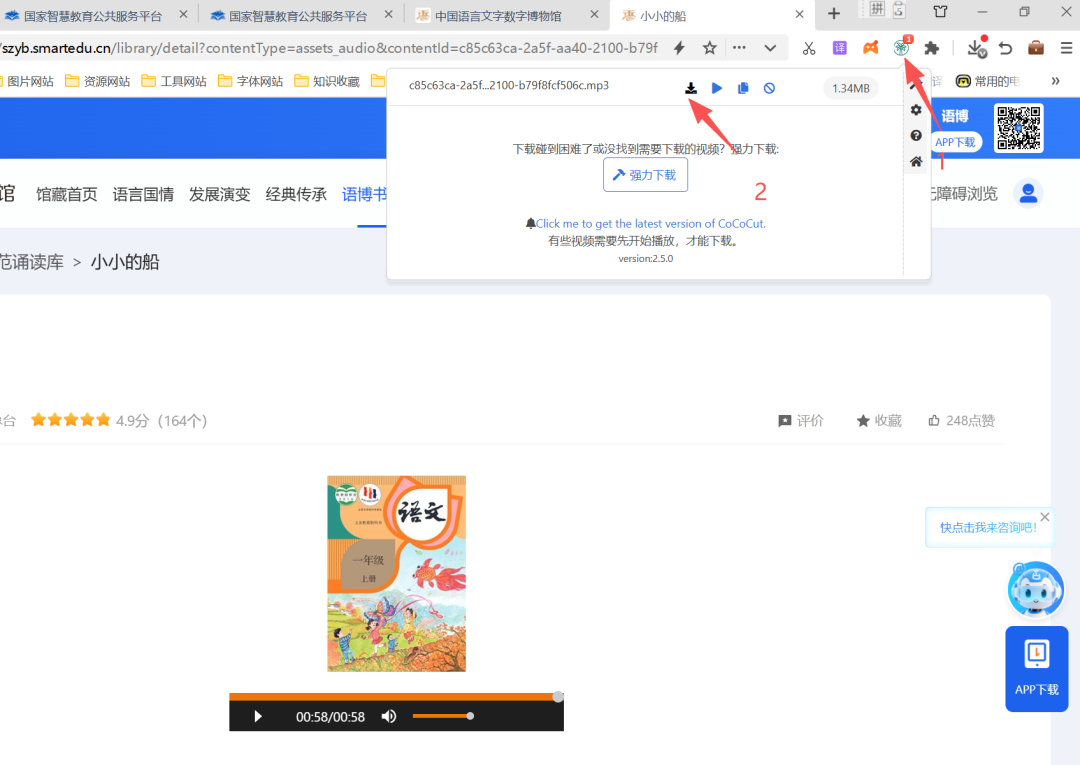Open the CoCoCut settings gear icon
1080x765 pixels.
point(916,110)
